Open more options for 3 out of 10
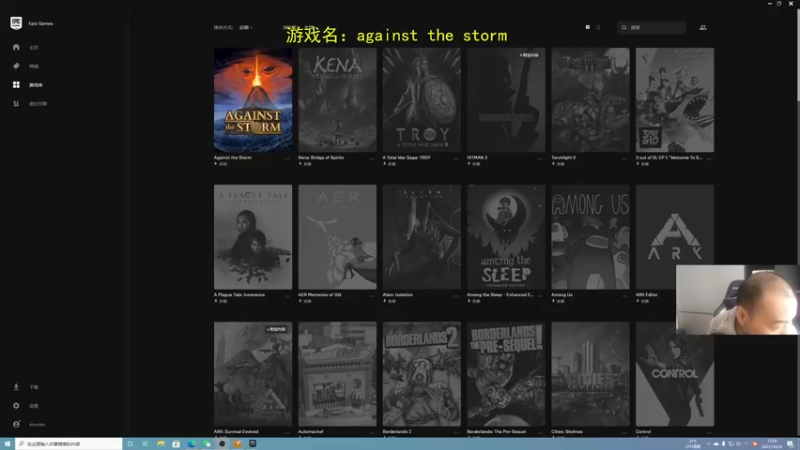 tap(709, 159)
